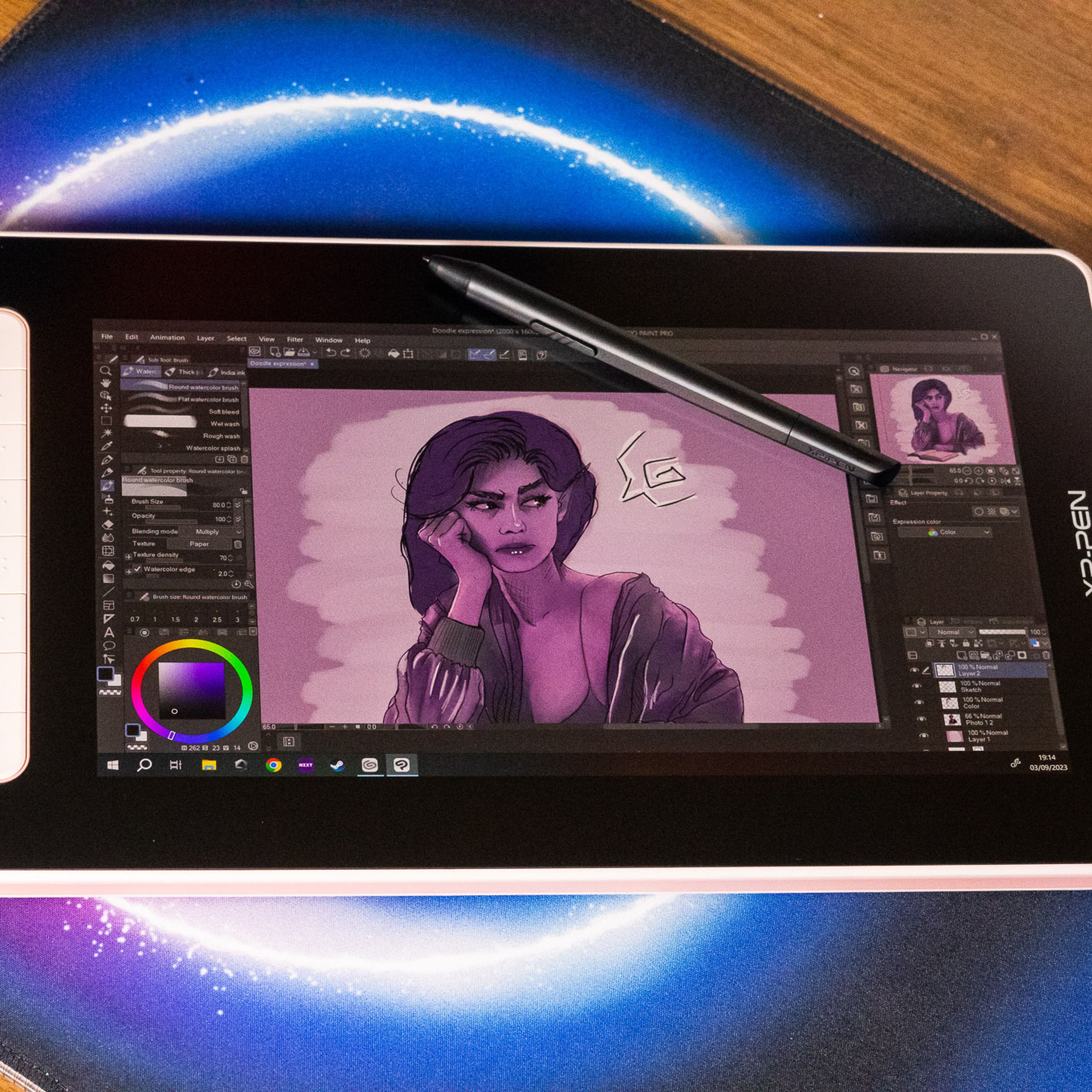This screenshot has width=1092, height=1092.
Task: Select the Balloon tool
Action: click(109, 646)
